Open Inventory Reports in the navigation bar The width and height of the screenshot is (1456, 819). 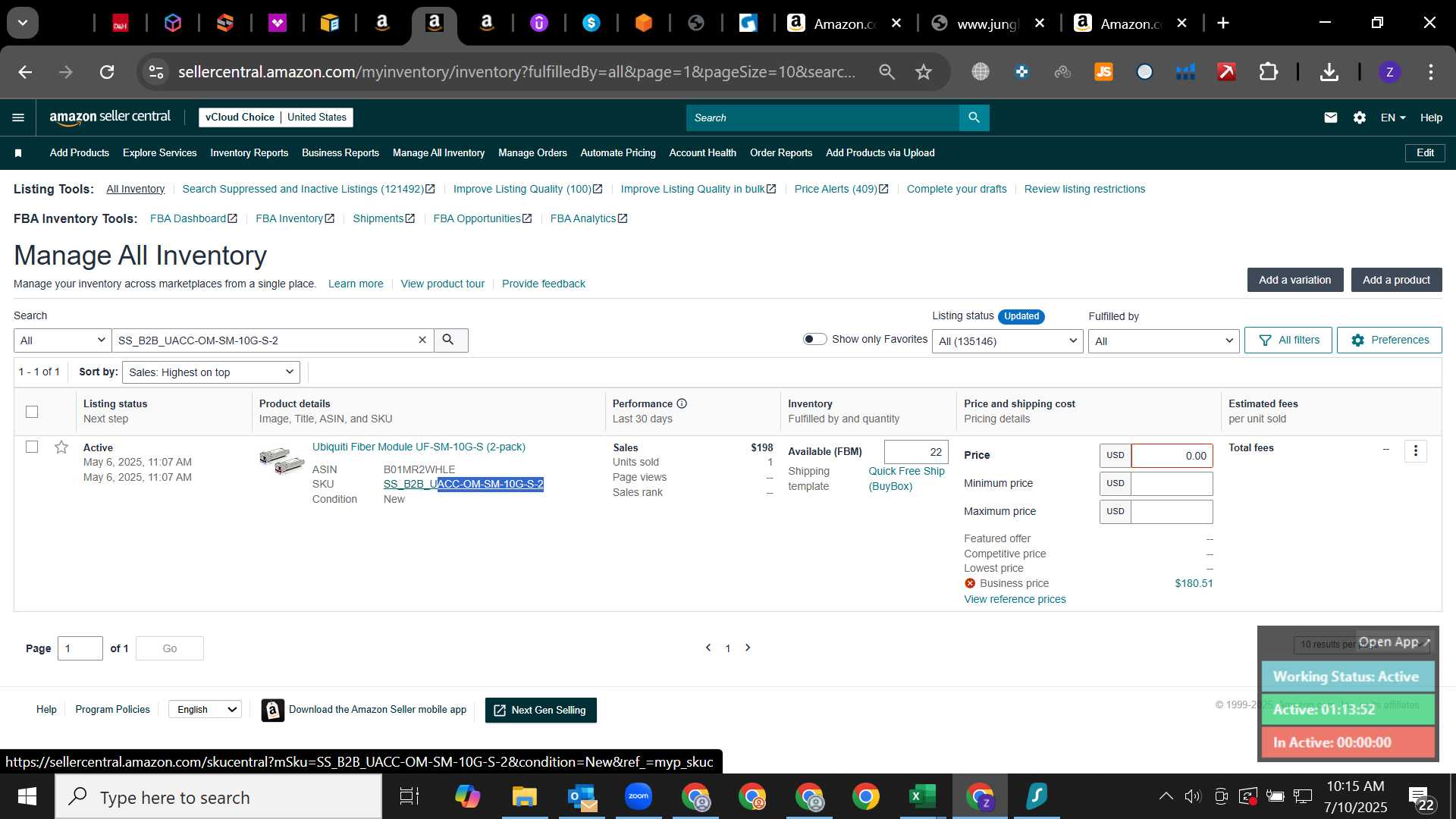(x=249, y=153)
